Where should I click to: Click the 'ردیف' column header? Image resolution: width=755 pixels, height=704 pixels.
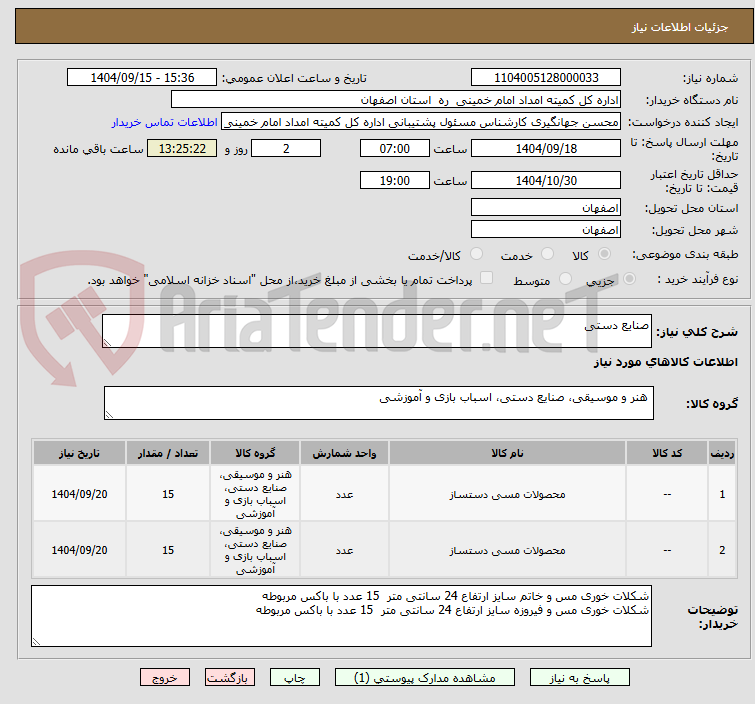point(722,453)
